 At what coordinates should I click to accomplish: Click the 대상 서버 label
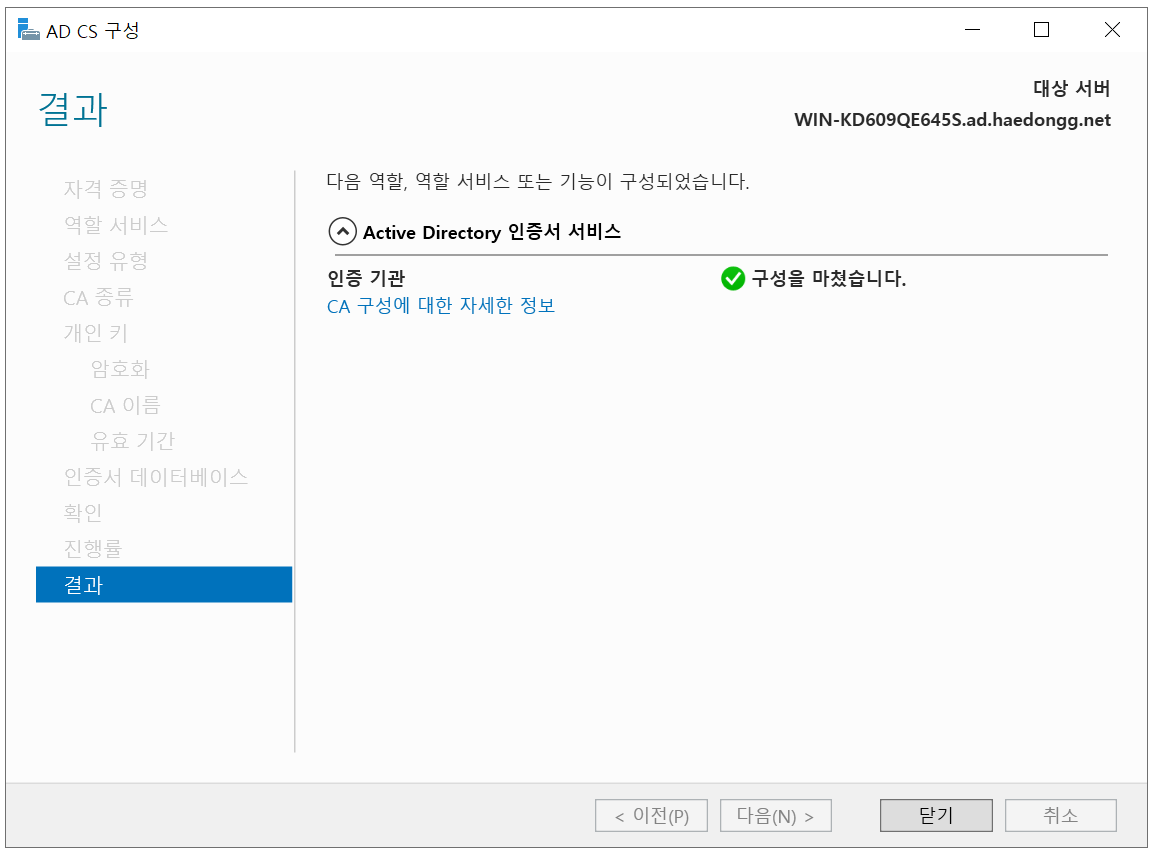pyautogui.click(x=1071, y=88)
